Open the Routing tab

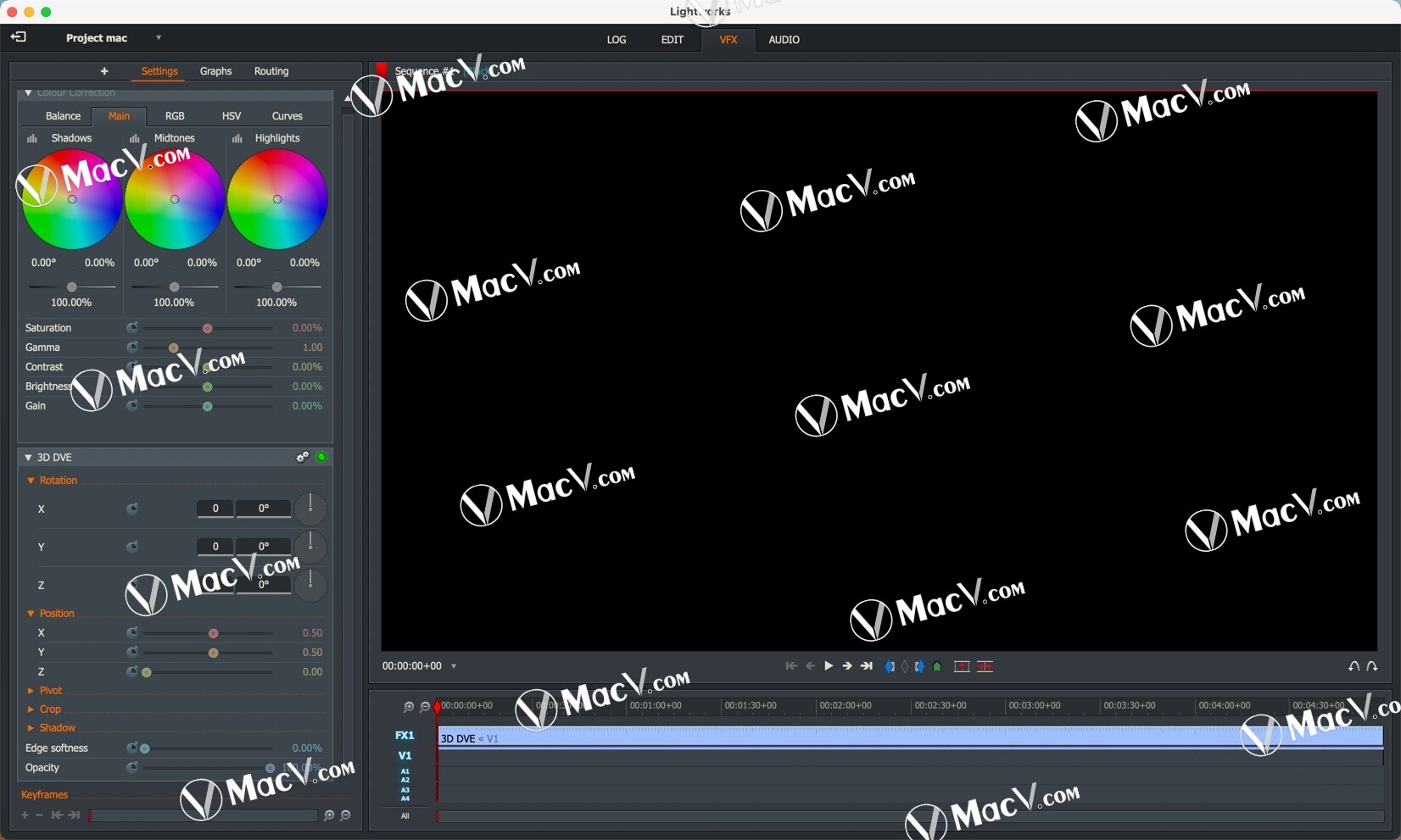271,71
